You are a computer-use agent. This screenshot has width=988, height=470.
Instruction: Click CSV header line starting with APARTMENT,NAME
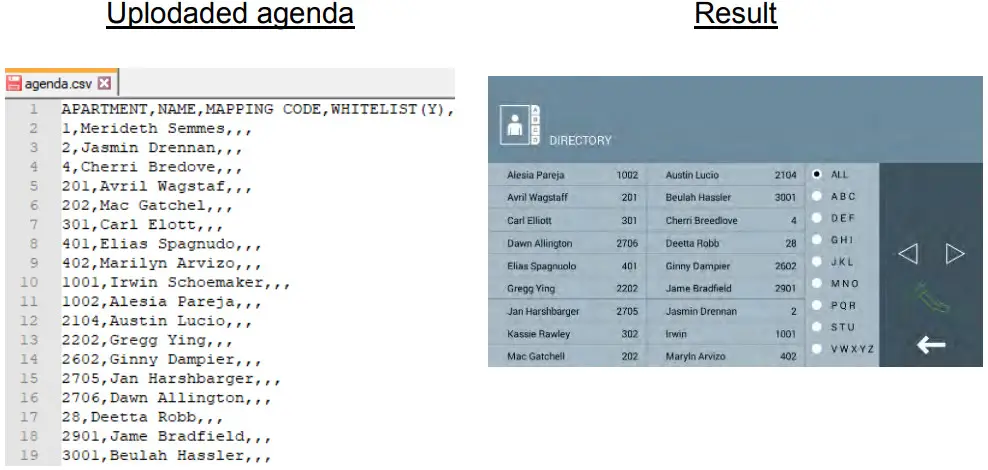pos(258,110)
